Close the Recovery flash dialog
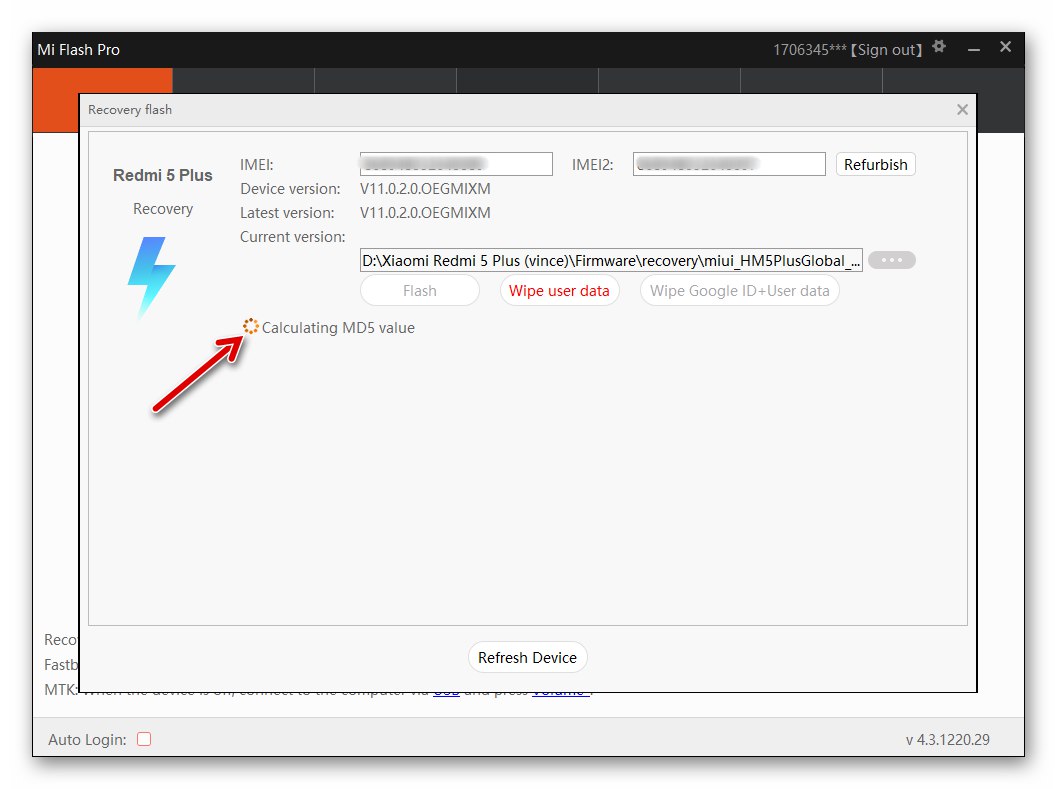The image size is (1057, 789). point(962,109)
